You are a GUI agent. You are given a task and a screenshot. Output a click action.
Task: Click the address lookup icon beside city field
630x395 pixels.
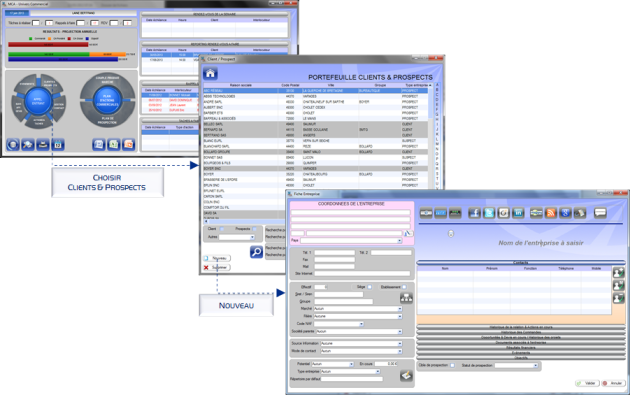click(408, 233)
